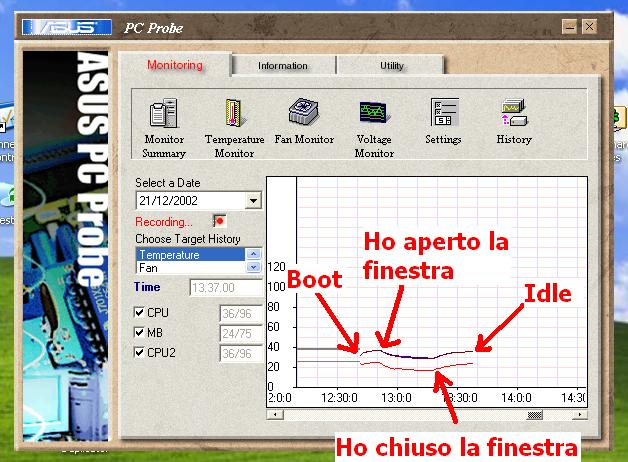Click the Recording... label

click(164, 222)
